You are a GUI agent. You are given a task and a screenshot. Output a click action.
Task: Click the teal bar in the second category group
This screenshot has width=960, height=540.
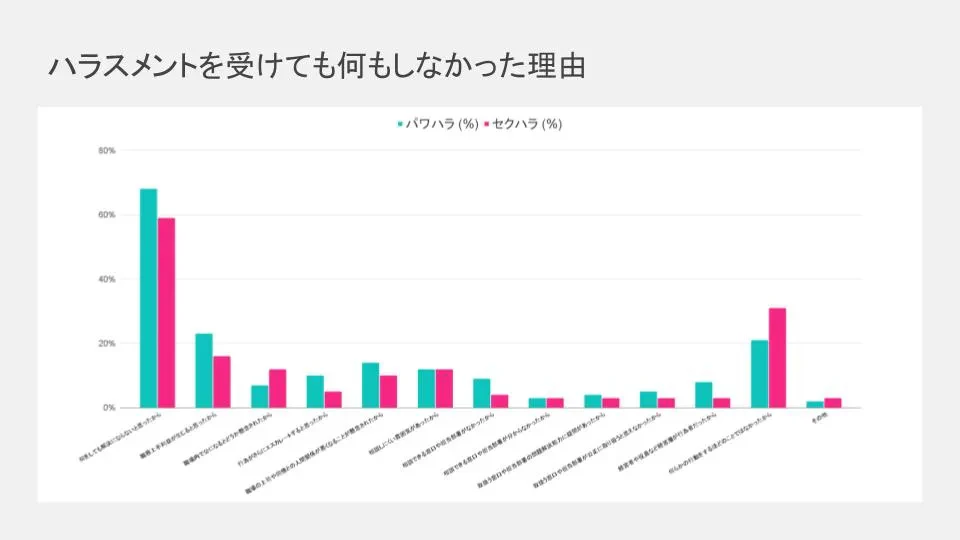[204, 370]
